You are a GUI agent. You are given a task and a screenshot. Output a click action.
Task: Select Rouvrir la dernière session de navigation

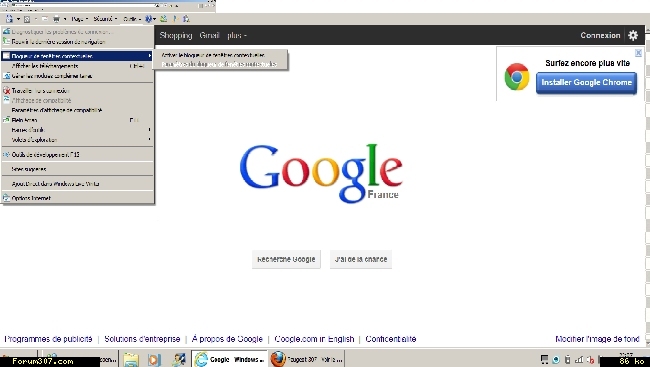coord(78,41)
